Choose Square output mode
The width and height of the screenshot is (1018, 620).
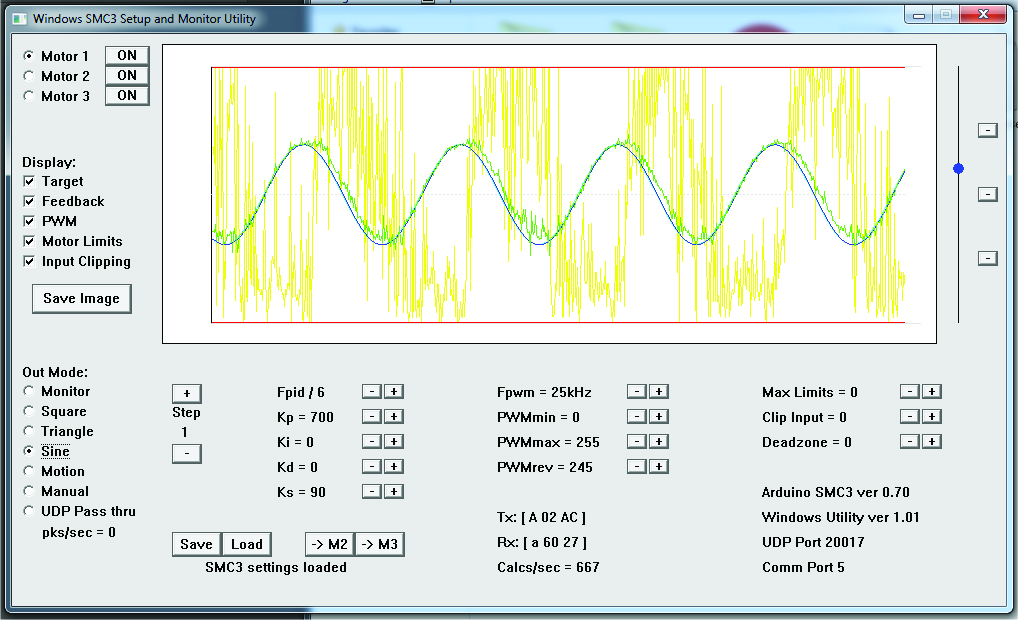tap(29, 411)
